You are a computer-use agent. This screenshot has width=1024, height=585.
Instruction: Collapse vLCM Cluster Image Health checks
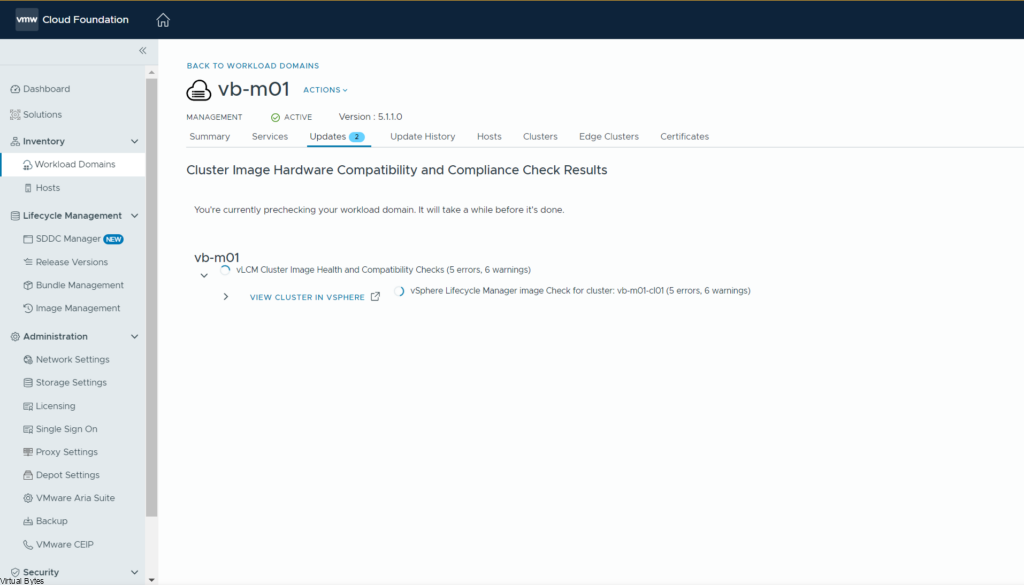point(204,275)
